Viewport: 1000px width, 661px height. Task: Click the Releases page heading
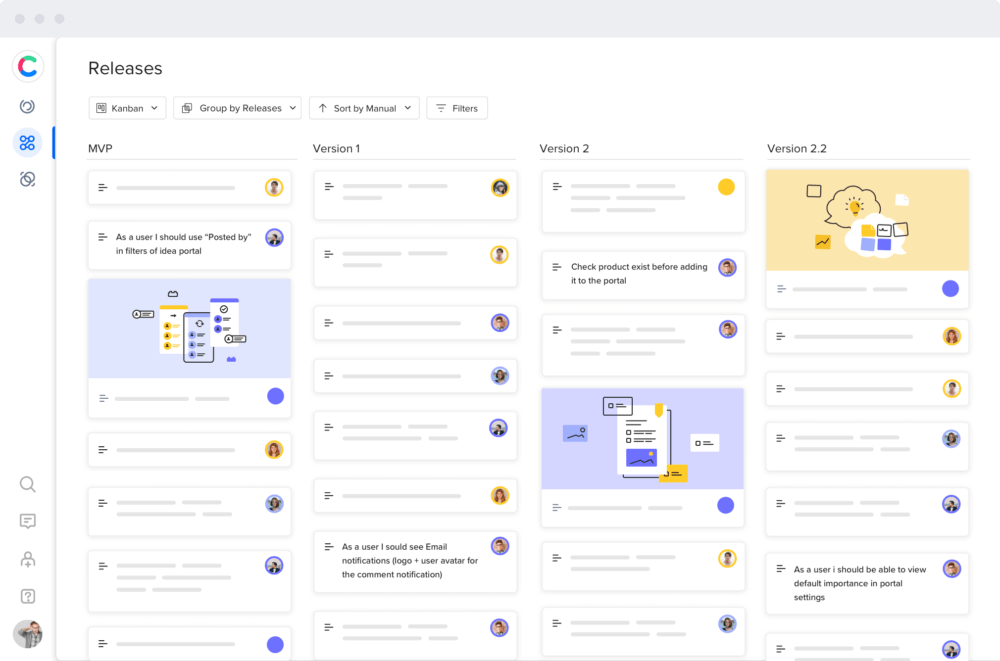pyautogui.click(x=125, y=68)
